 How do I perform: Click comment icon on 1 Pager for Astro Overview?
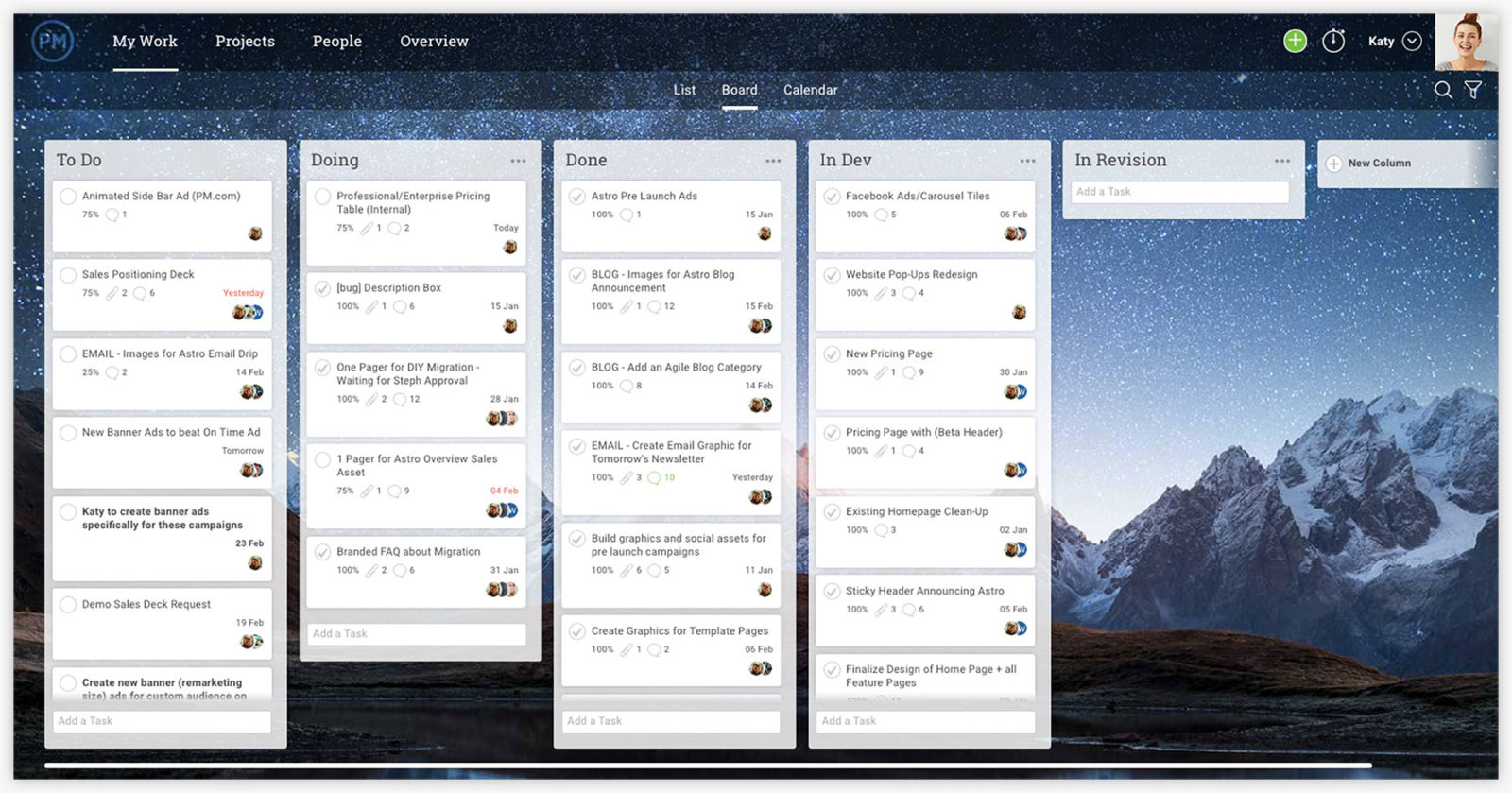(x=394, y=491)
